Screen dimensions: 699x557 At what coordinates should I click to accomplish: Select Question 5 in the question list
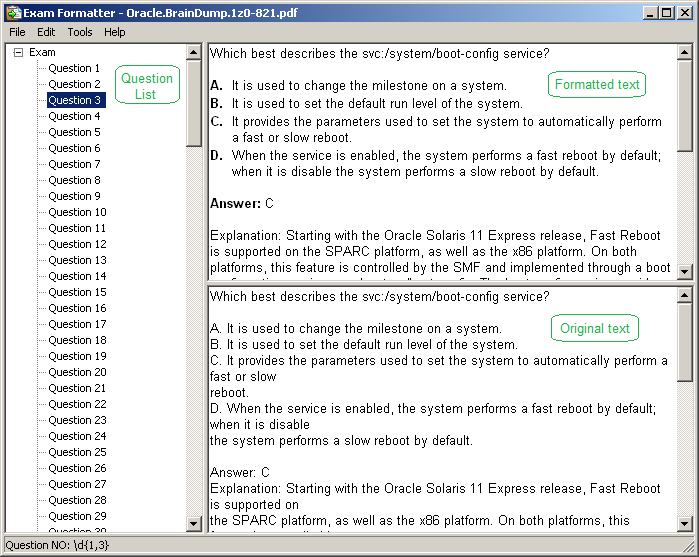coord(74,132)
